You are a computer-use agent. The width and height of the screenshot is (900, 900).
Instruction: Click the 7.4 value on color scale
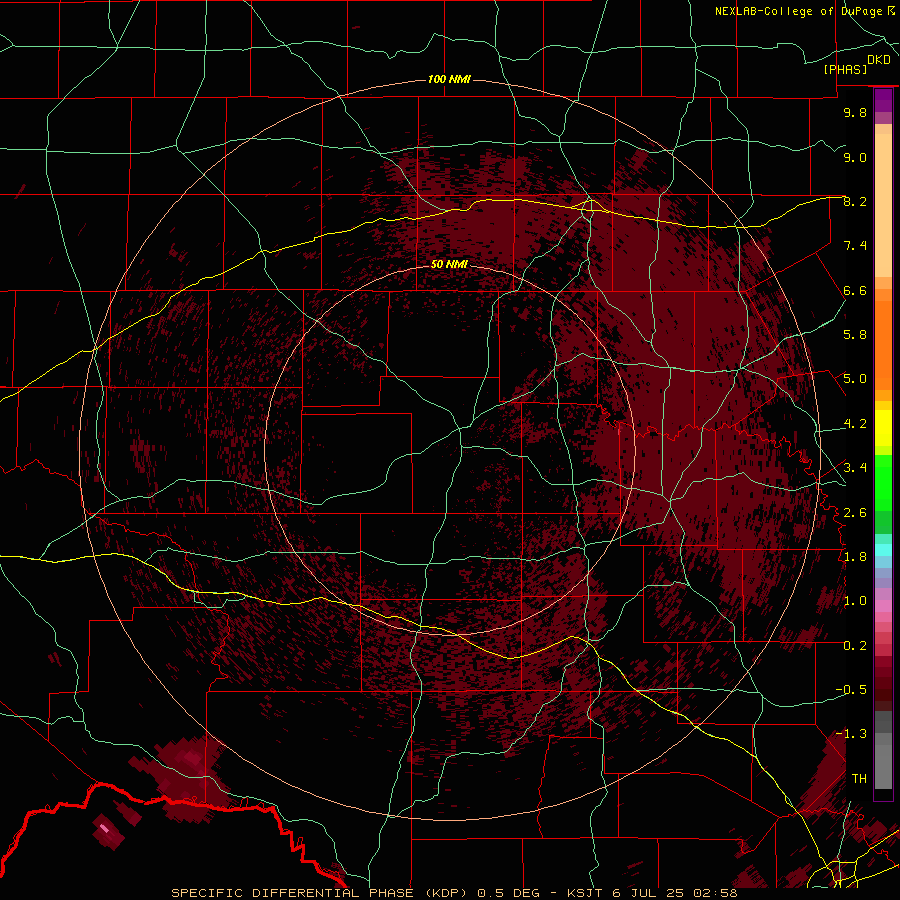click(x=855, y=246)
